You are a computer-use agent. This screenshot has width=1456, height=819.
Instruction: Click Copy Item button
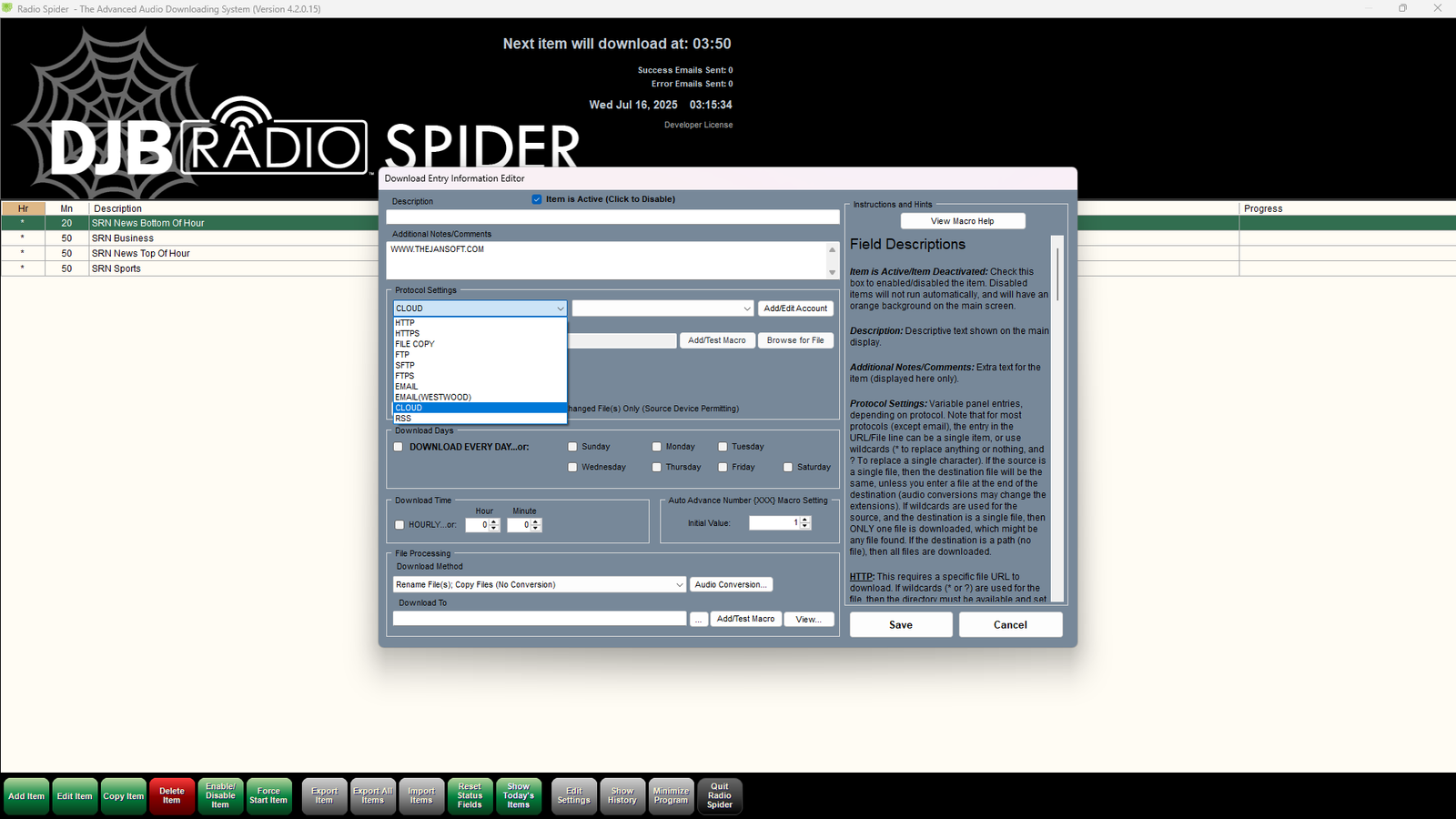[123, 796]
